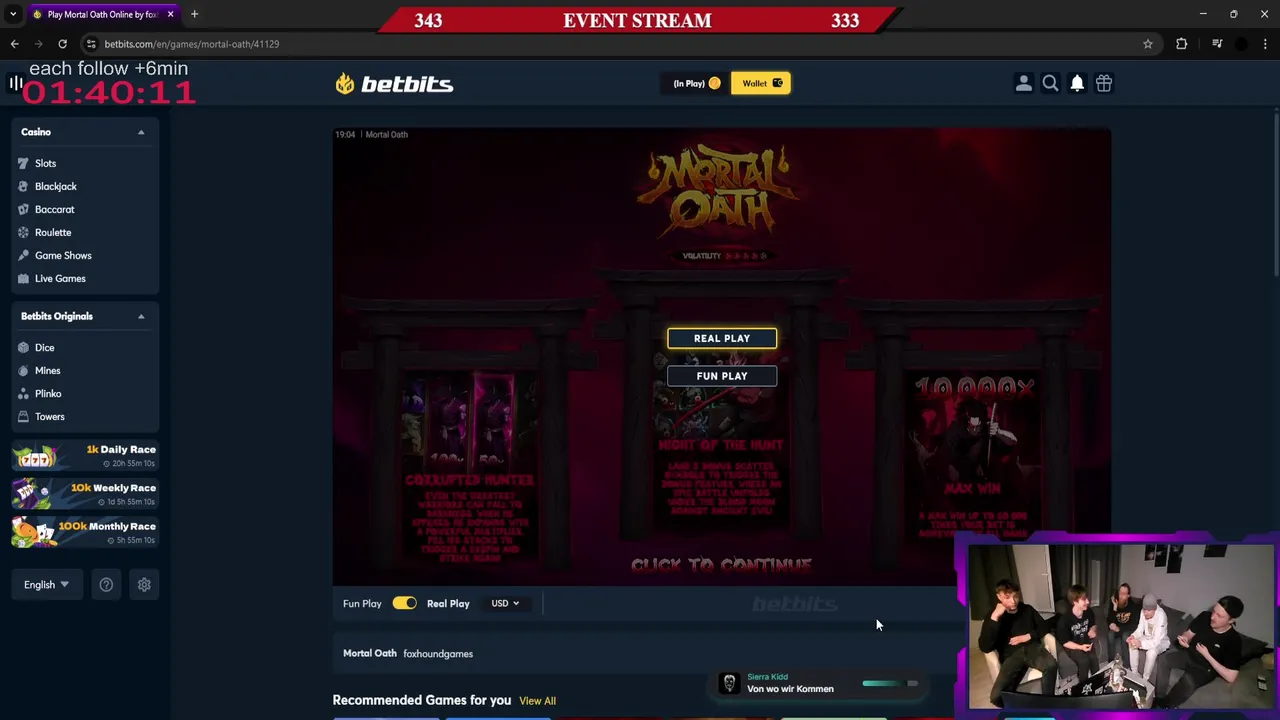Click the Sierra Kidd song album icon
The image size is (1280, 720).
coord(729,684)
